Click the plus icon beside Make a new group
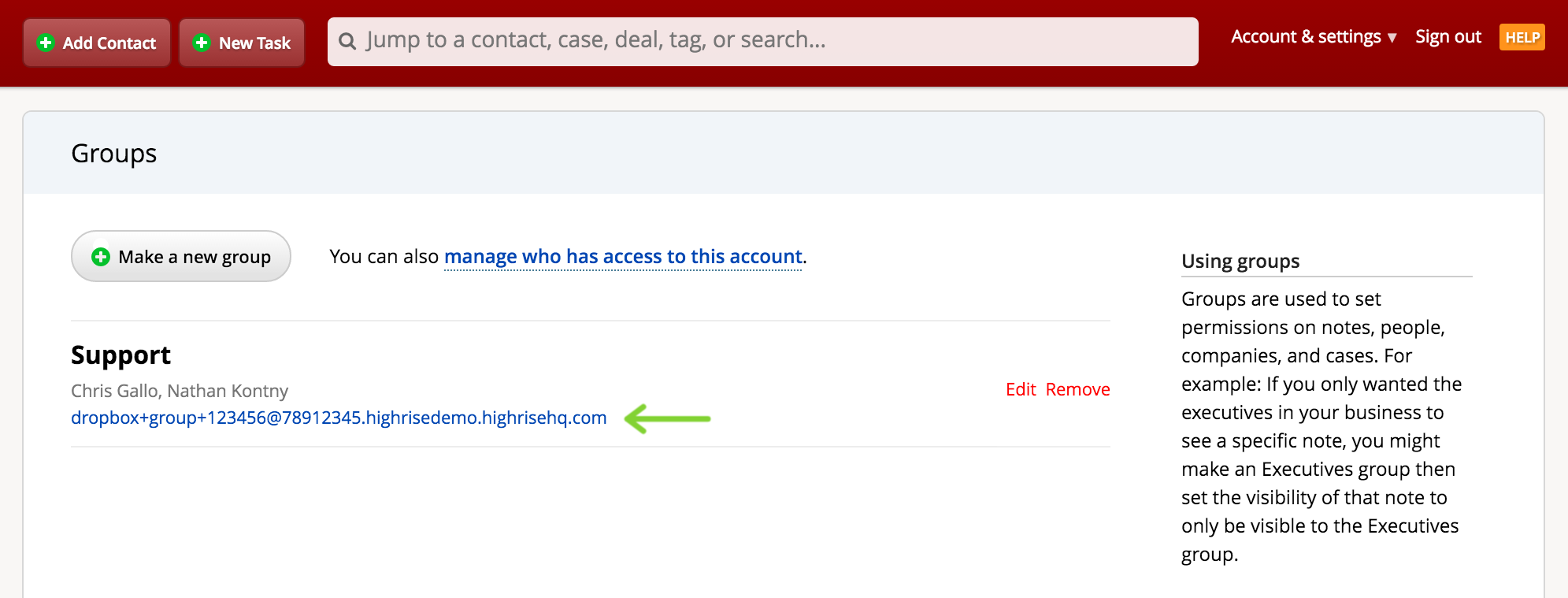1568x598 pixels. 101,257
